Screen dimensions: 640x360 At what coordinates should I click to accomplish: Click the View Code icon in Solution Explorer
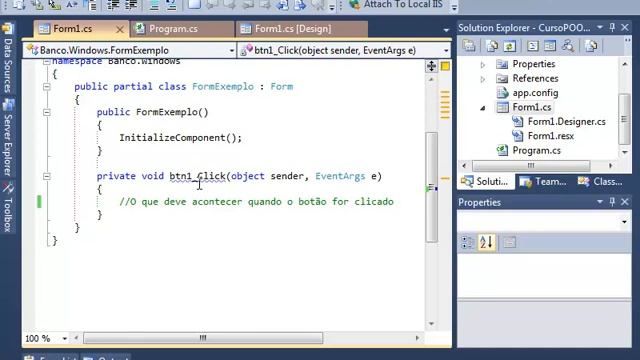(x=532, y=46)
